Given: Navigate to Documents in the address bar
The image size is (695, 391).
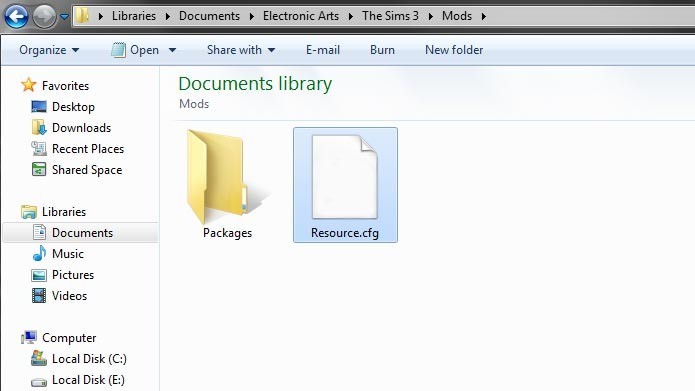Looking at the screenshot, I should coord(209,16).
